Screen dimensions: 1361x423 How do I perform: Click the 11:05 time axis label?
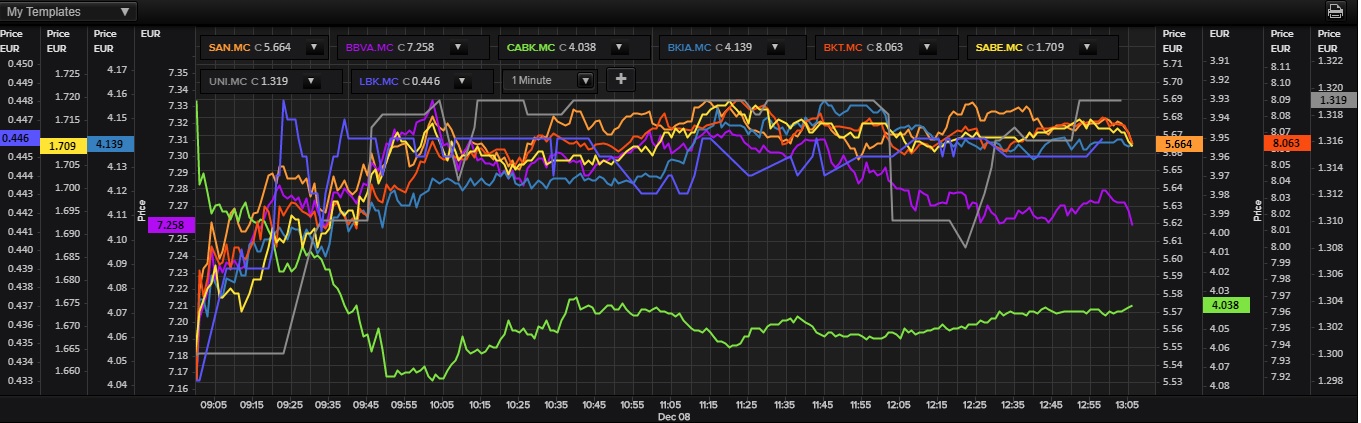click(x=671, y=405)
